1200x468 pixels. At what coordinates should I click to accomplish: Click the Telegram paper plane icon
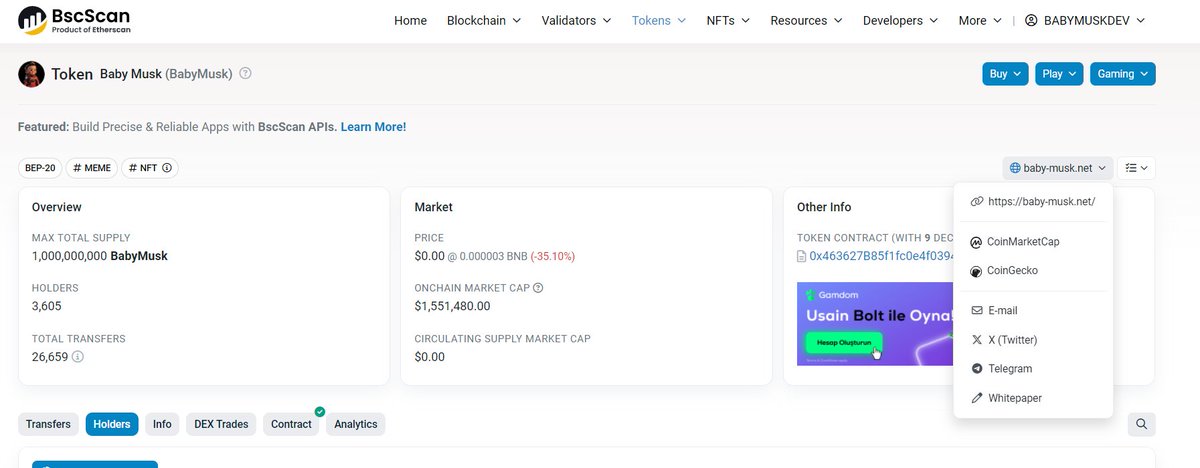pyautogui.click(x=977, y=369)
